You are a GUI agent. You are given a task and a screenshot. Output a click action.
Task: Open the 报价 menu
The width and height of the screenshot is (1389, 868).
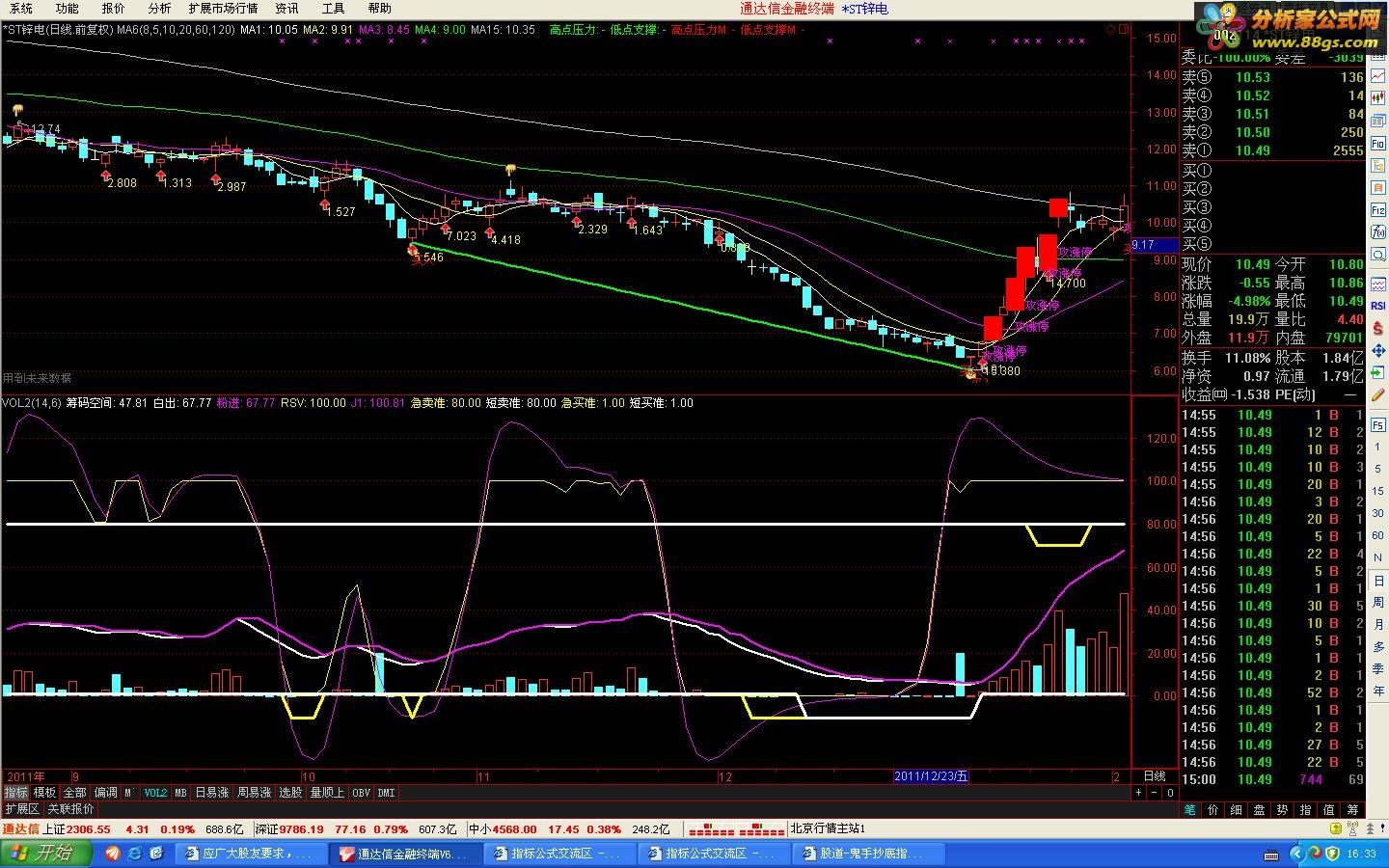[x=113, y=9]
